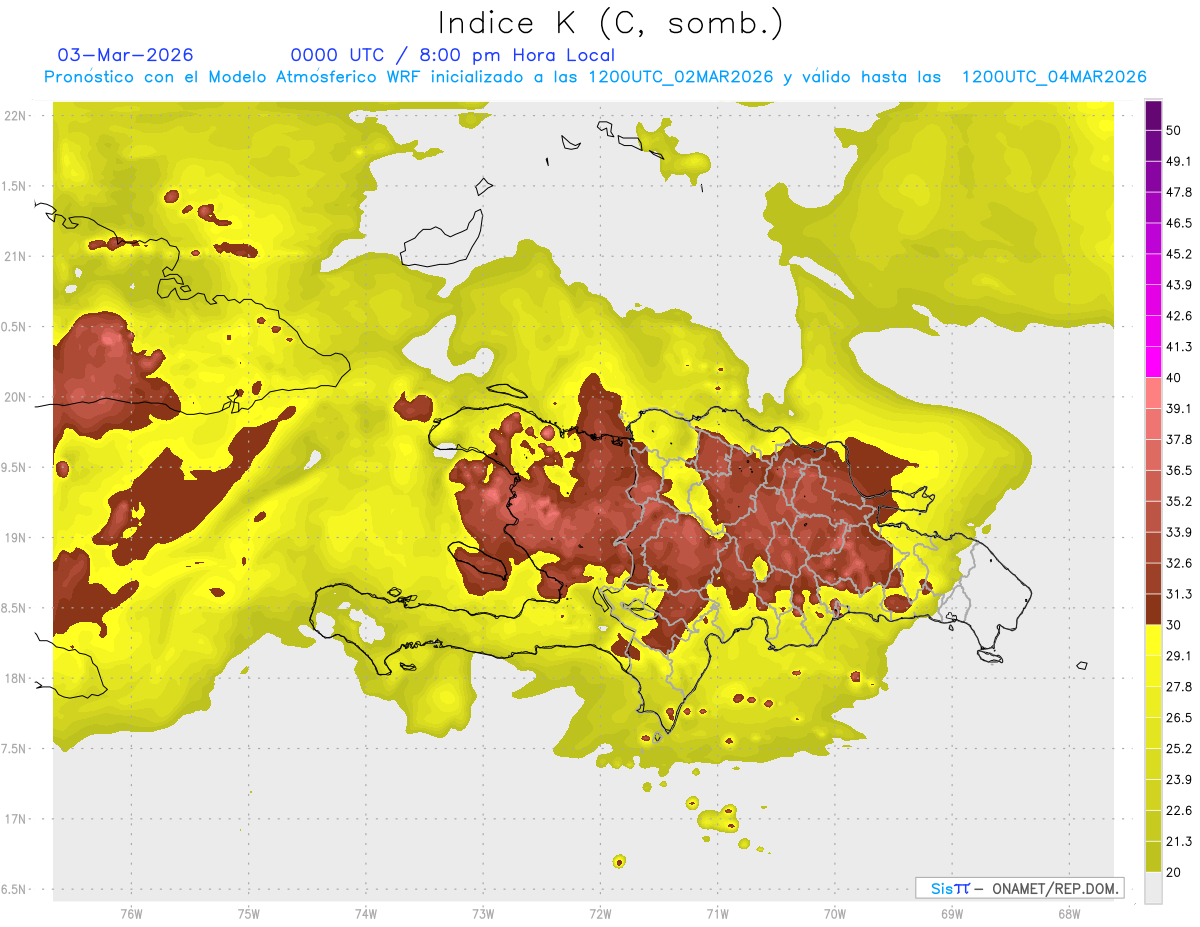Screen dimensions: 1200x927
Task: Click the '22N' latitude axis label
Action: [15, 116]
